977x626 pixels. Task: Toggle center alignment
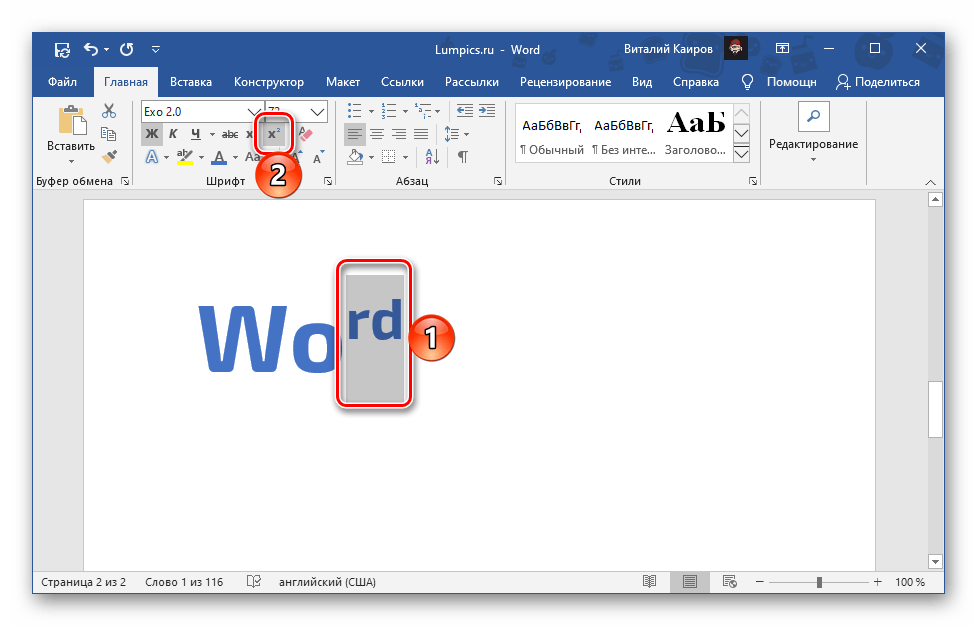coord(377,134)
